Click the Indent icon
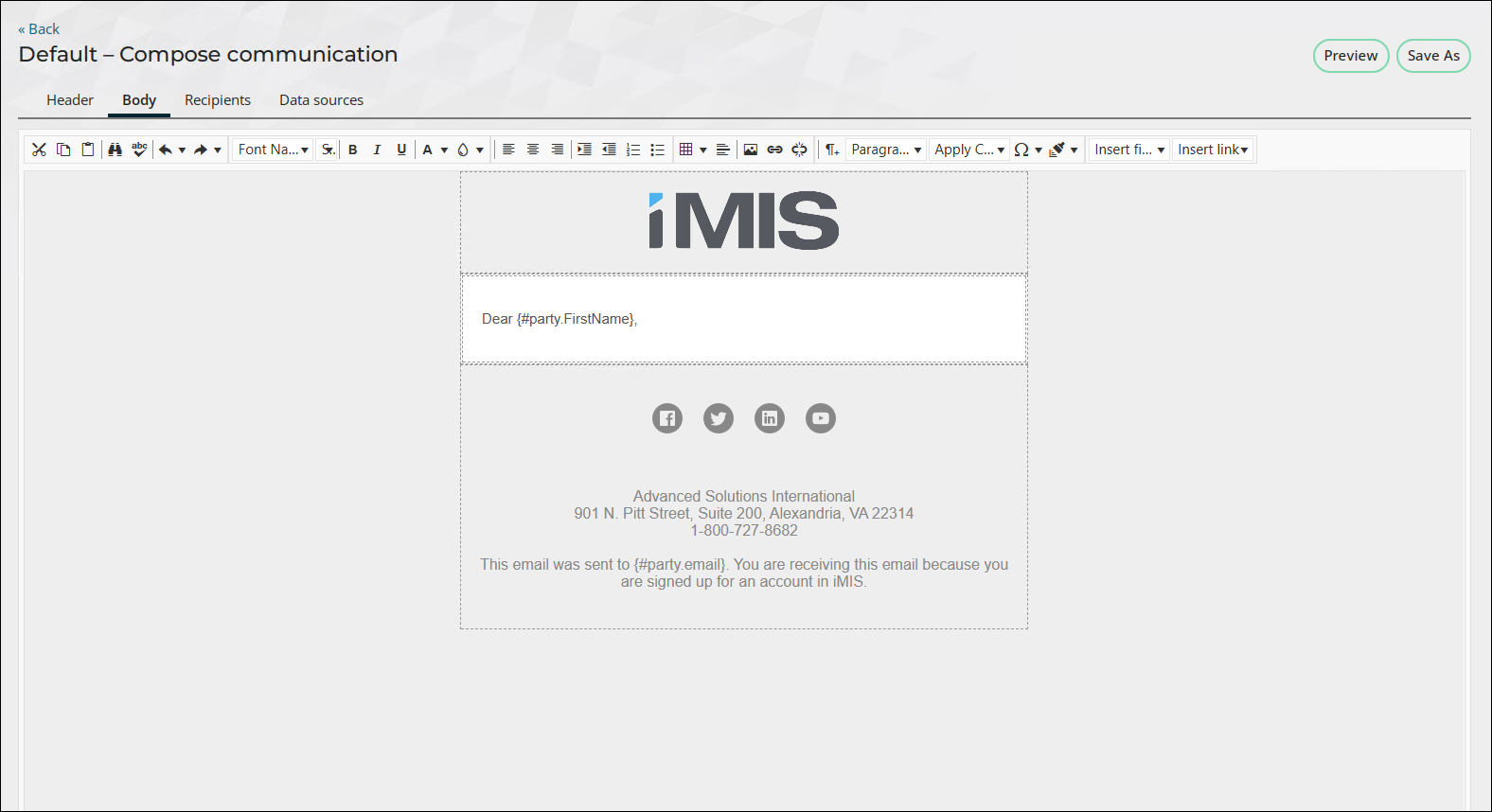The image size is (1492, 812). [x=584, y=150]
